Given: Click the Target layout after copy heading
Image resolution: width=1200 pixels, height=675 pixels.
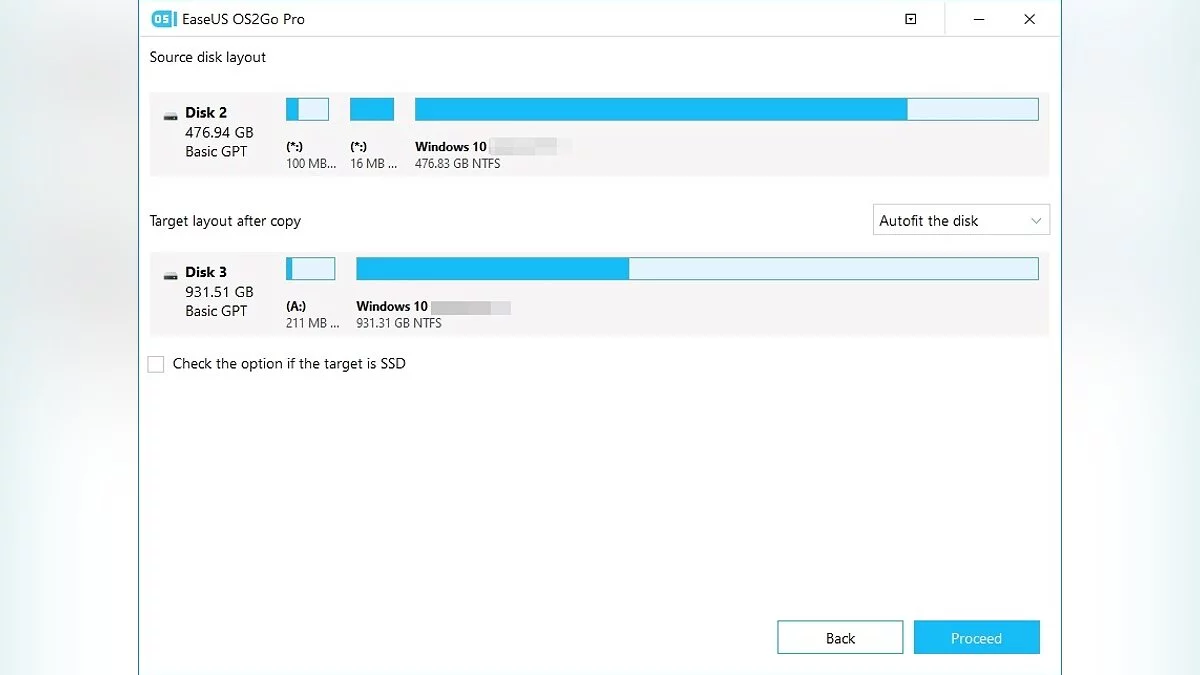Looking at the screenshot, I should coord(225,221).
